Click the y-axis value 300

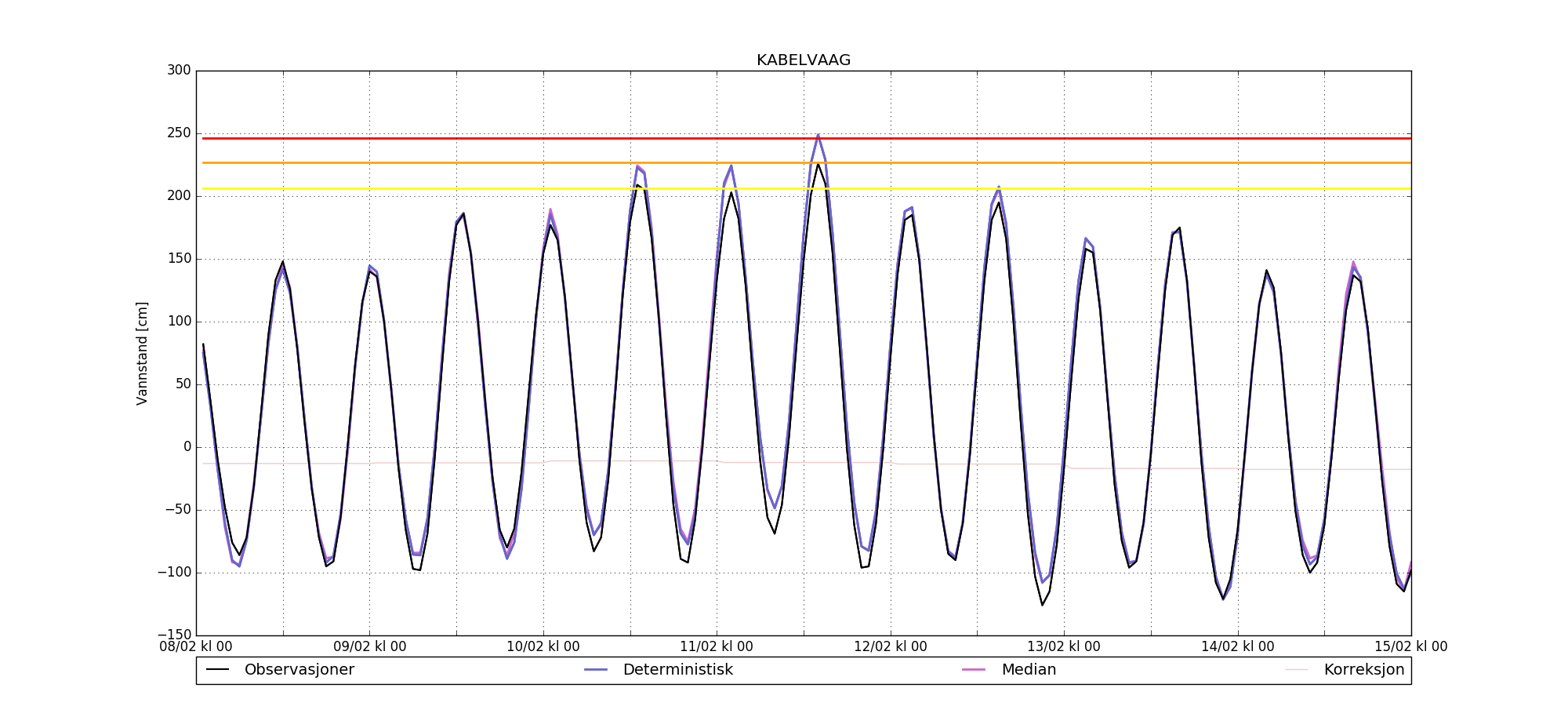[179, 71]
